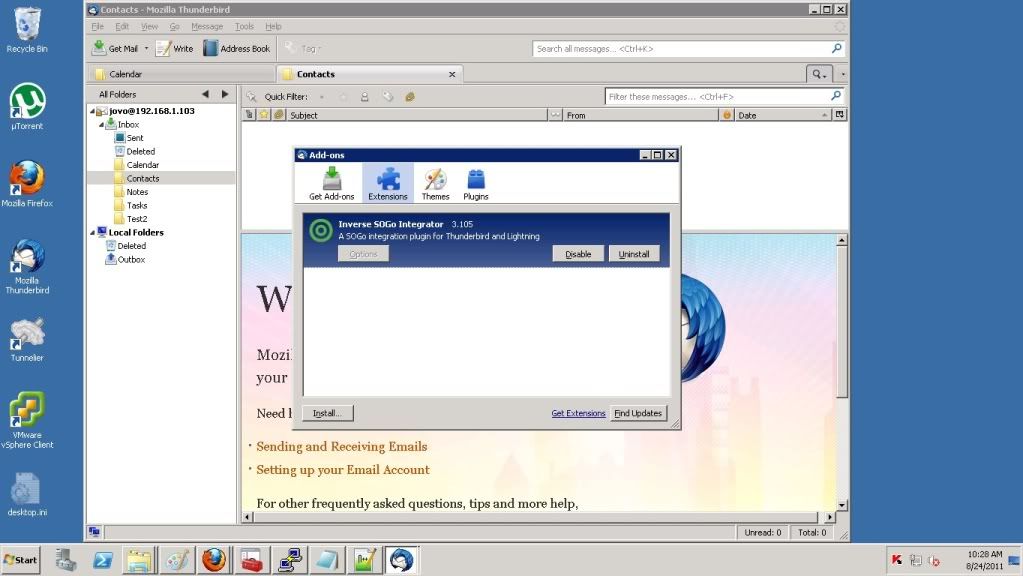The image size is (1023, 576).
Task: Toggle the contact quick filter
Action: coord(365,97)
